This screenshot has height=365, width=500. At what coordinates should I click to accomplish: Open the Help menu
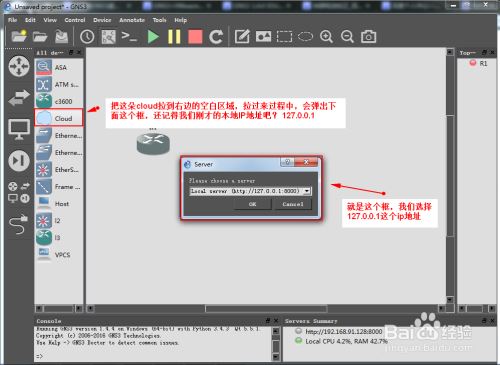click(x=181, y=20)
